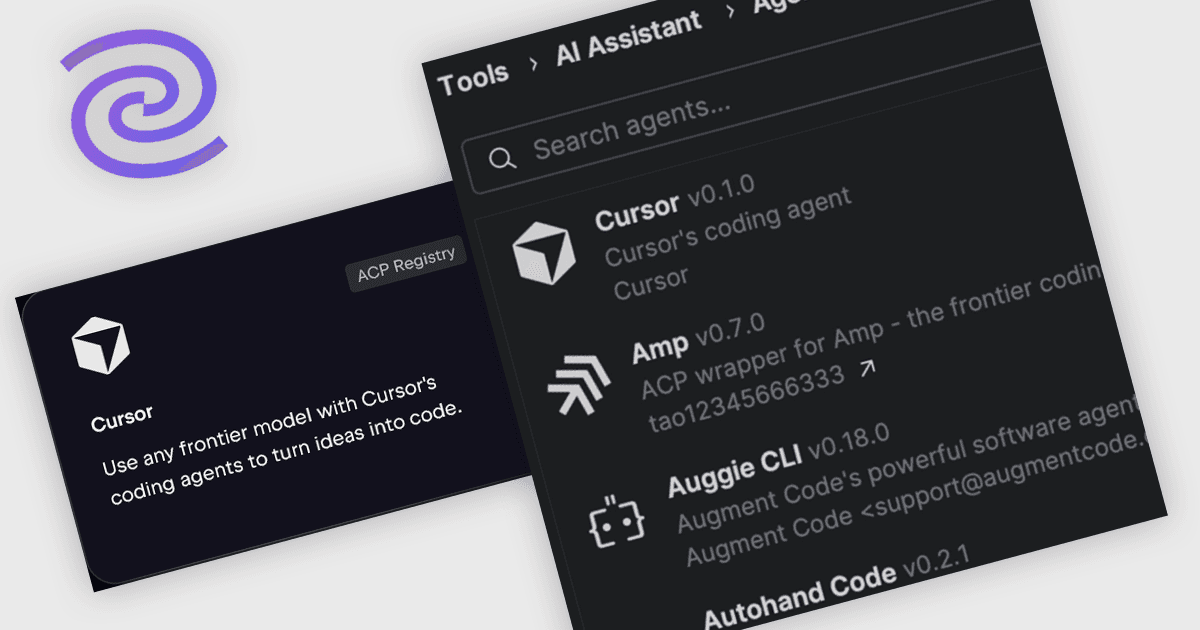Click the ACP Registry badge
This screenshot has height=630, width=1200.
tap(406, 264)
